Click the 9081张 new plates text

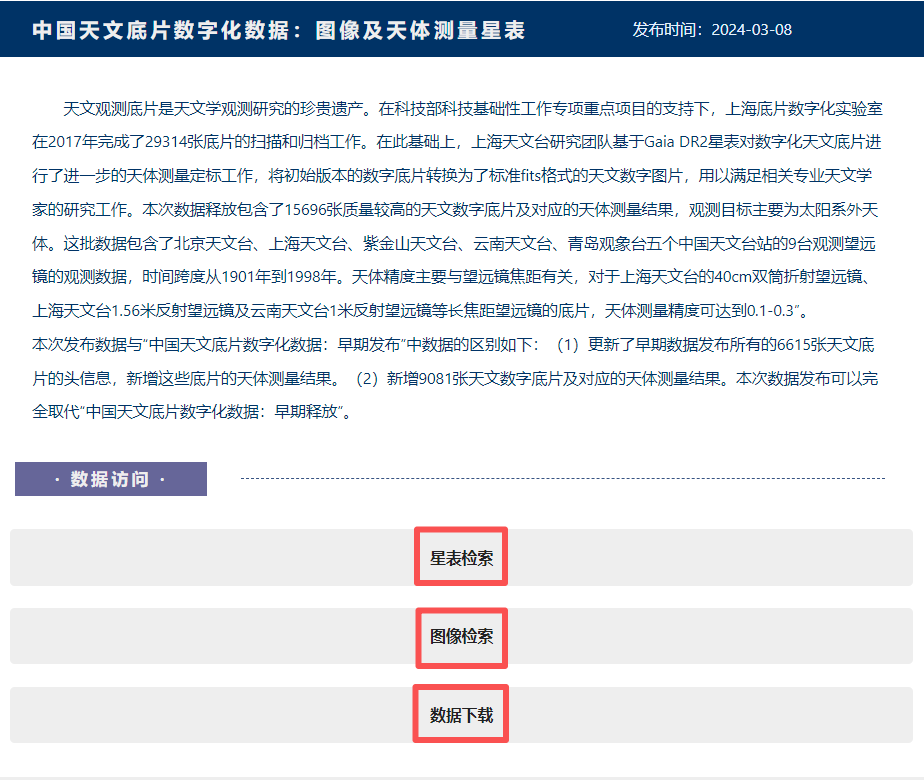click(434, 379)
